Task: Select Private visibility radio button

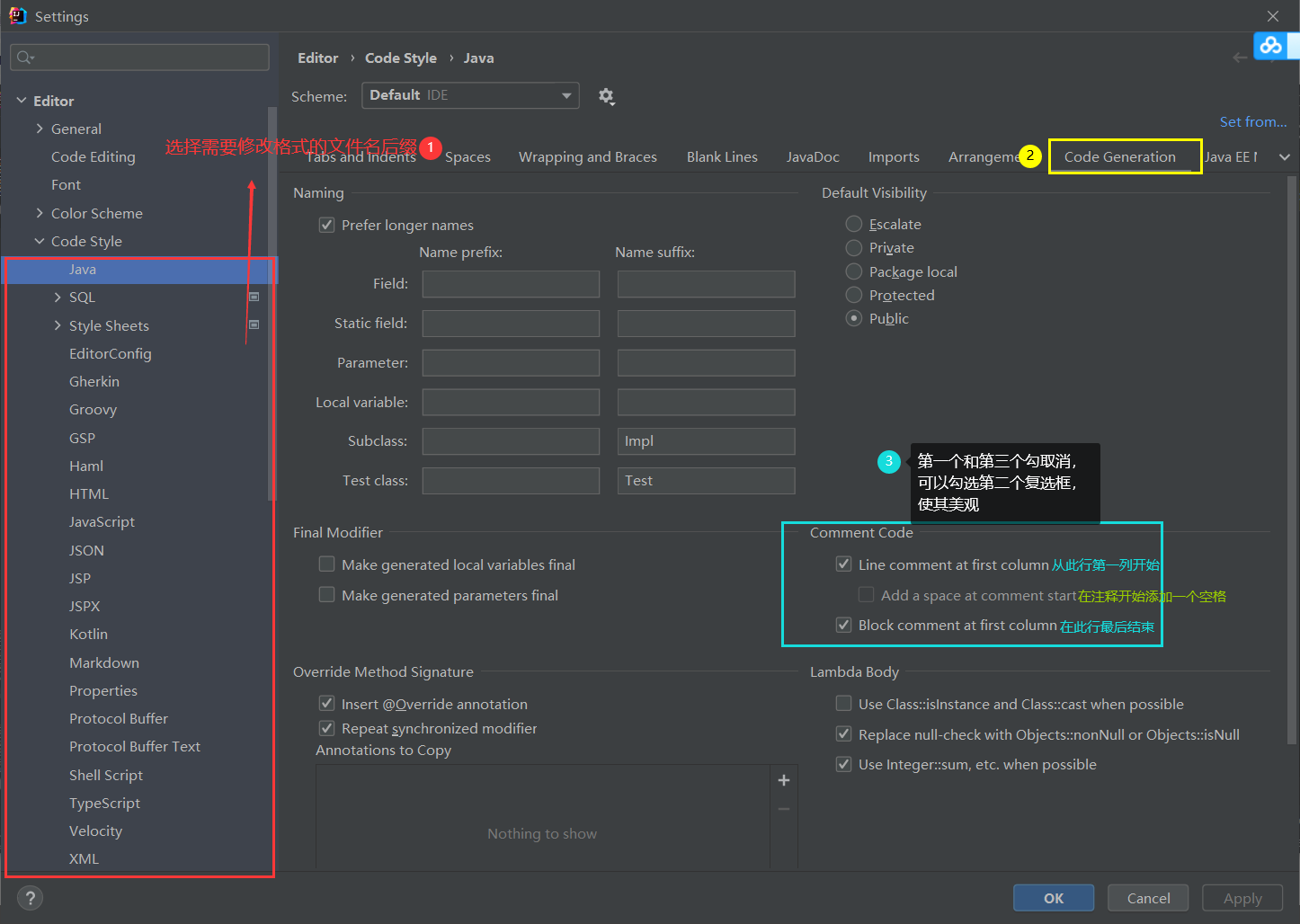Action: tap(854, 247)
